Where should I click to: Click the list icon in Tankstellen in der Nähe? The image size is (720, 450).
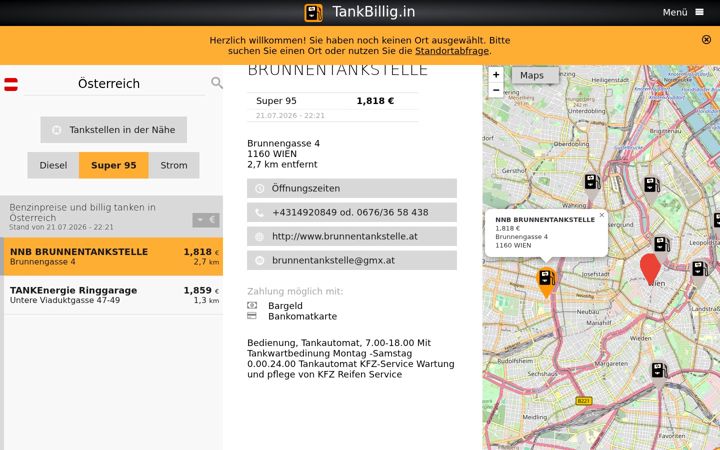point(56,130)
